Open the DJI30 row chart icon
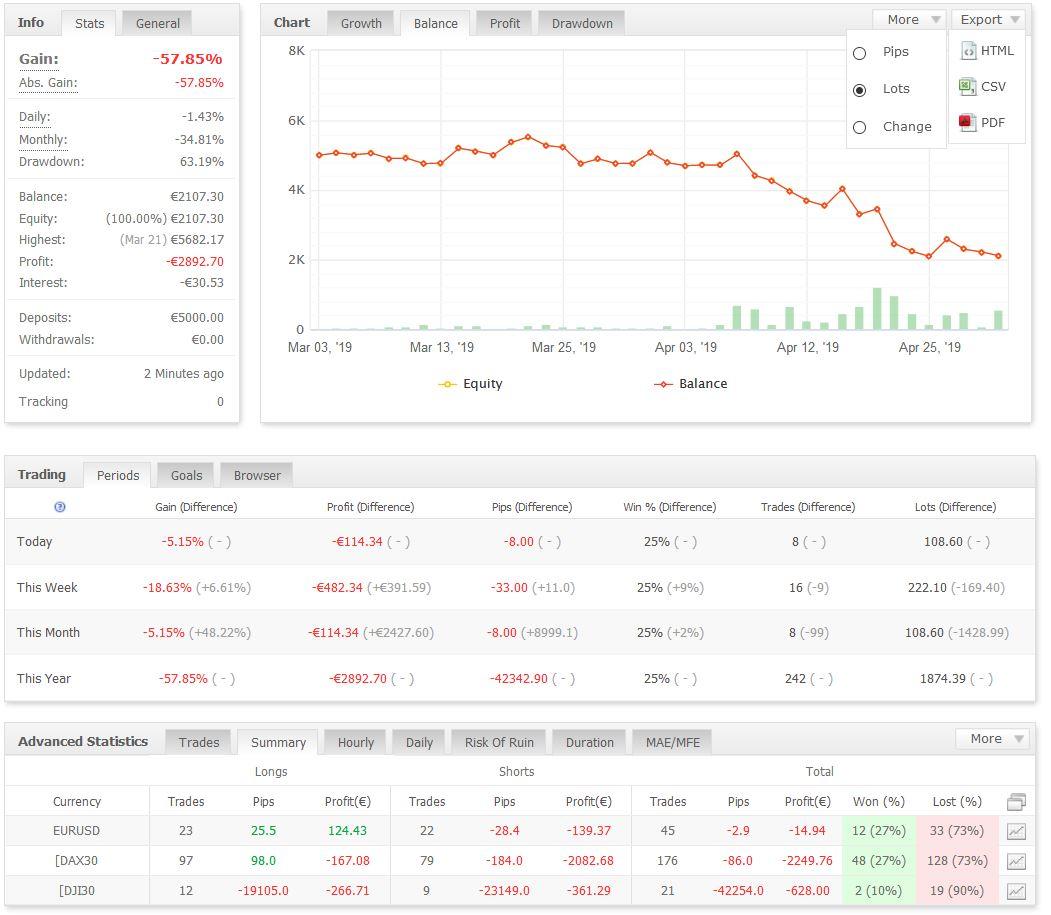This screenshot has height=915, width=1051. (x=1016, y=891)
